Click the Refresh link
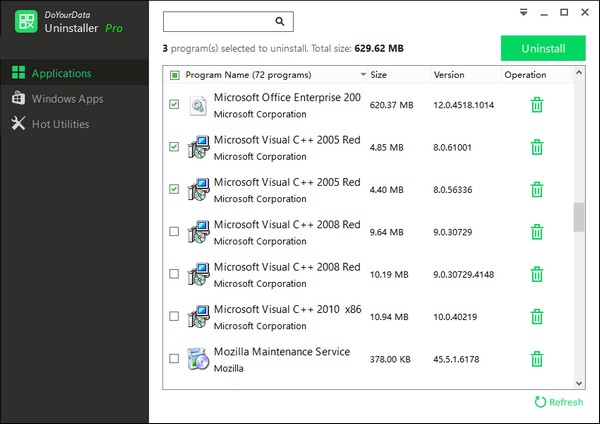The width and height of the screenshot is (600, 424). pyautogui.click(x=559, y=402)
